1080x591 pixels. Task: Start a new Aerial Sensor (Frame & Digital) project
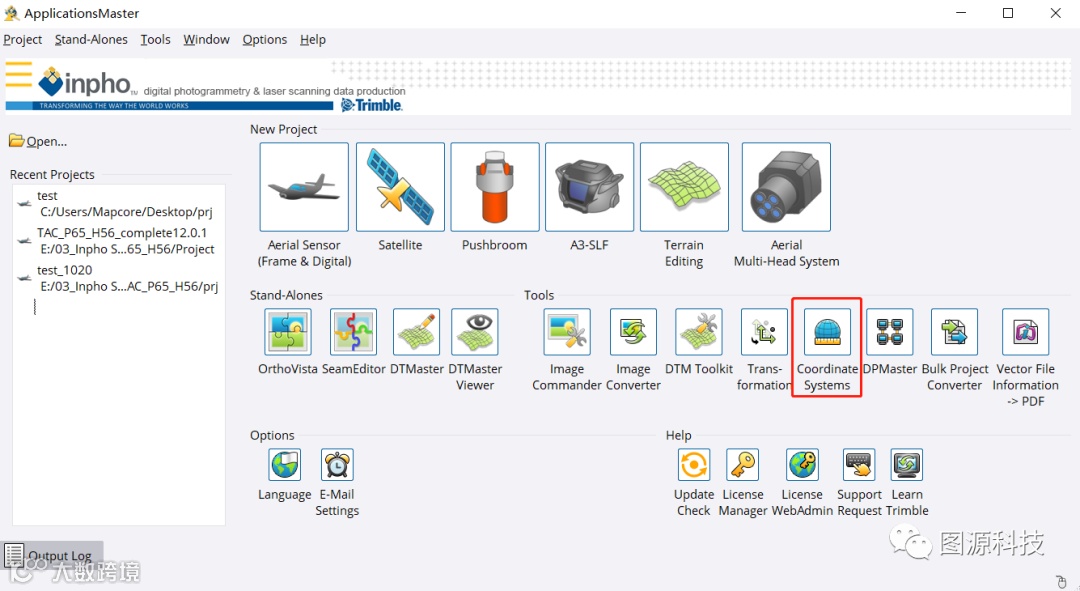[304, 187]
